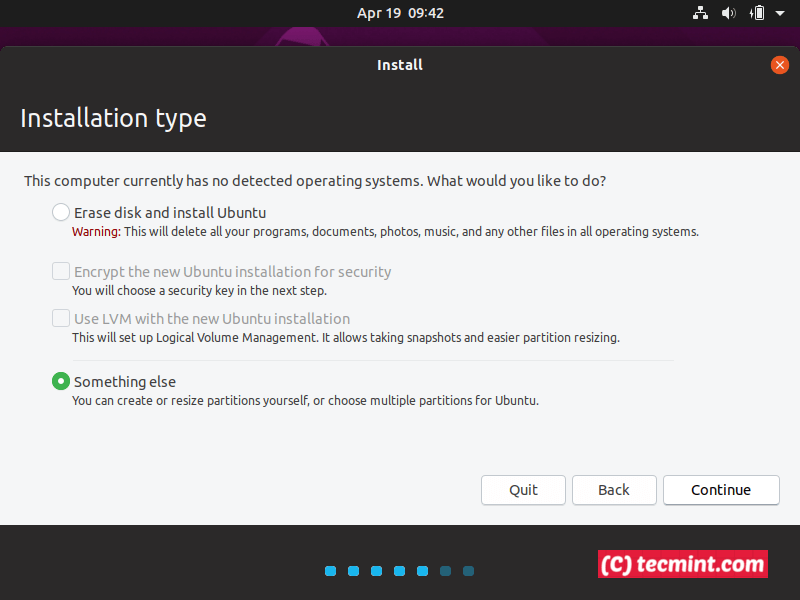Open the system menu dropdown arrow
Screen dimensions: 800x600
[x=779, y=13]
